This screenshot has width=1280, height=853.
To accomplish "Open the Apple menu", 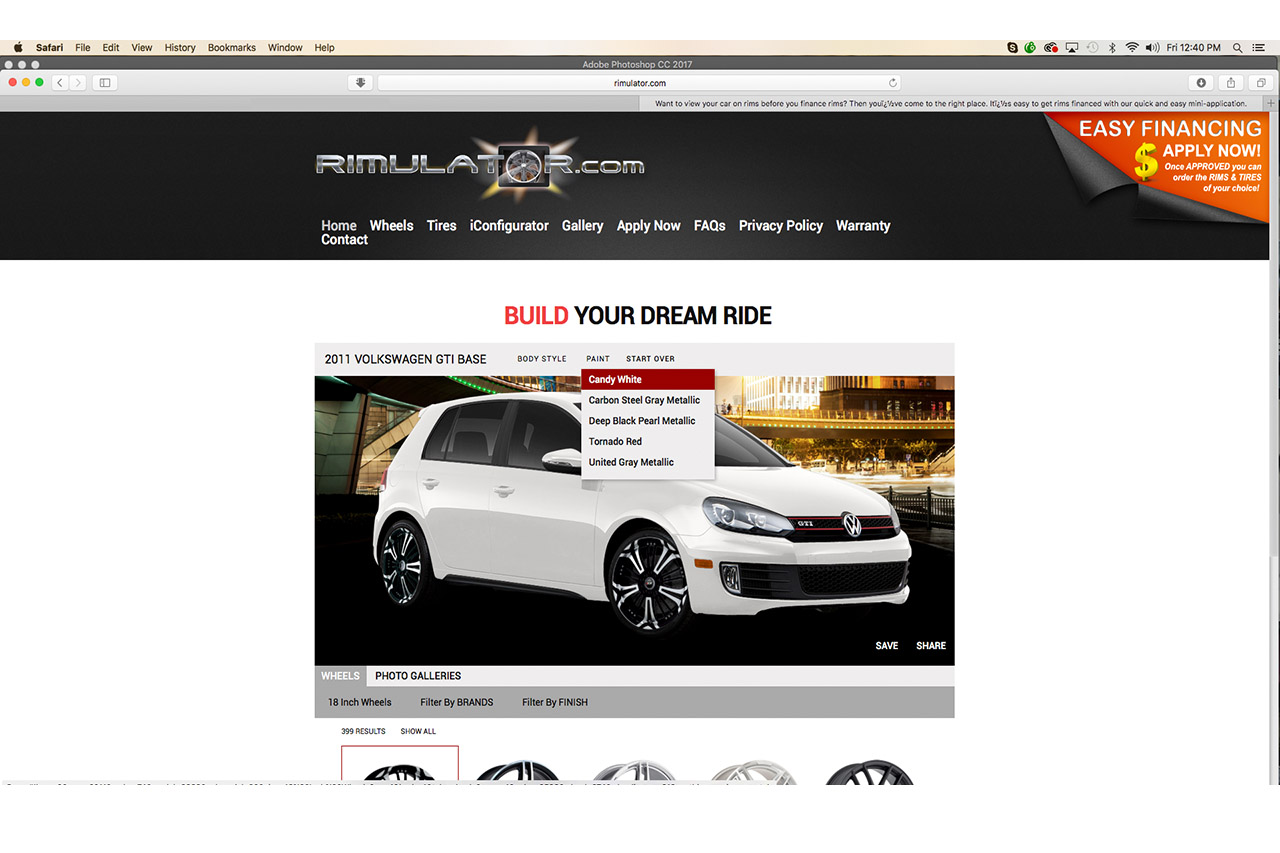I will click(18, 47).
